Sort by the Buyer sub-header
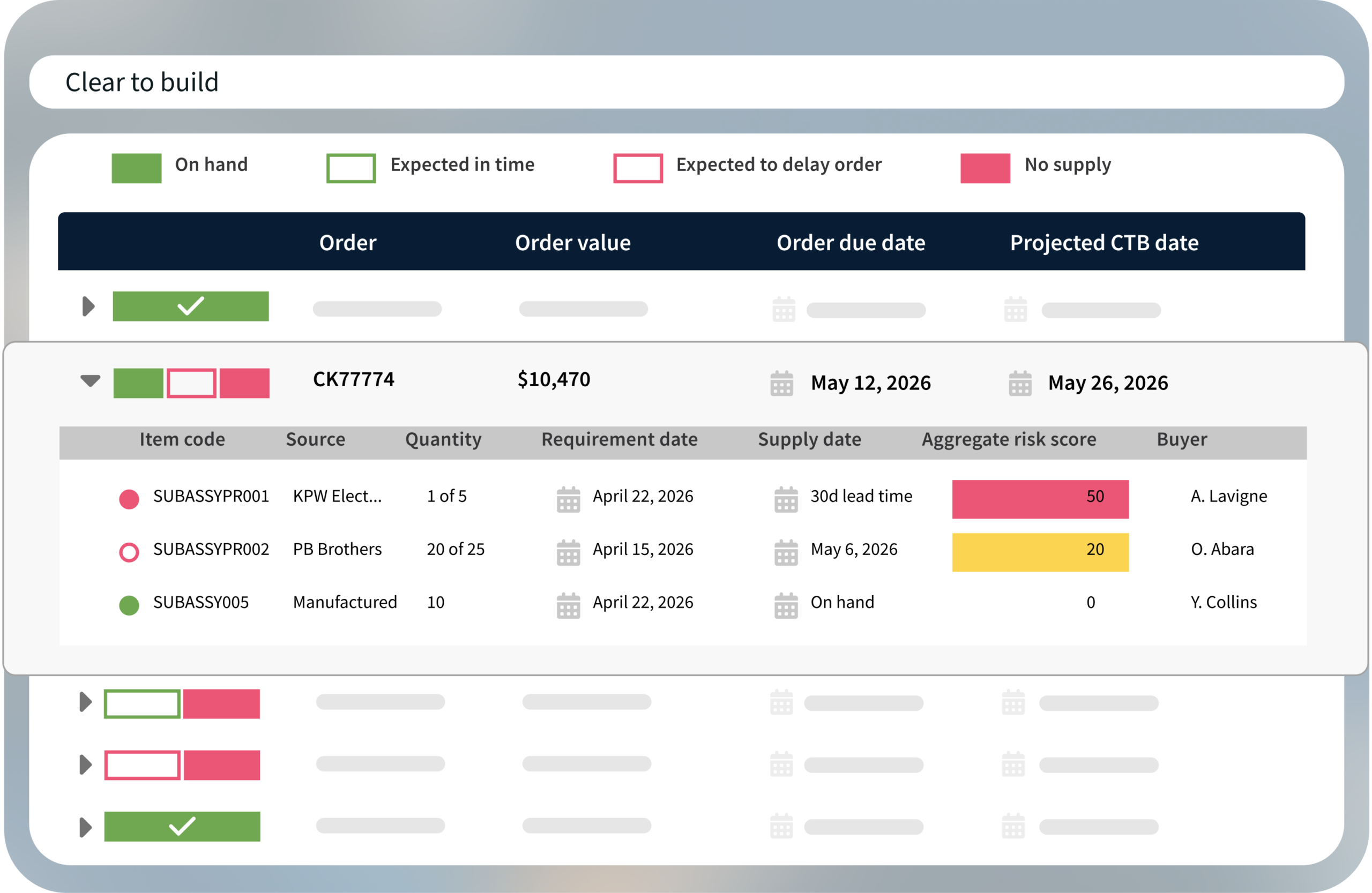 click(1182, 440)
